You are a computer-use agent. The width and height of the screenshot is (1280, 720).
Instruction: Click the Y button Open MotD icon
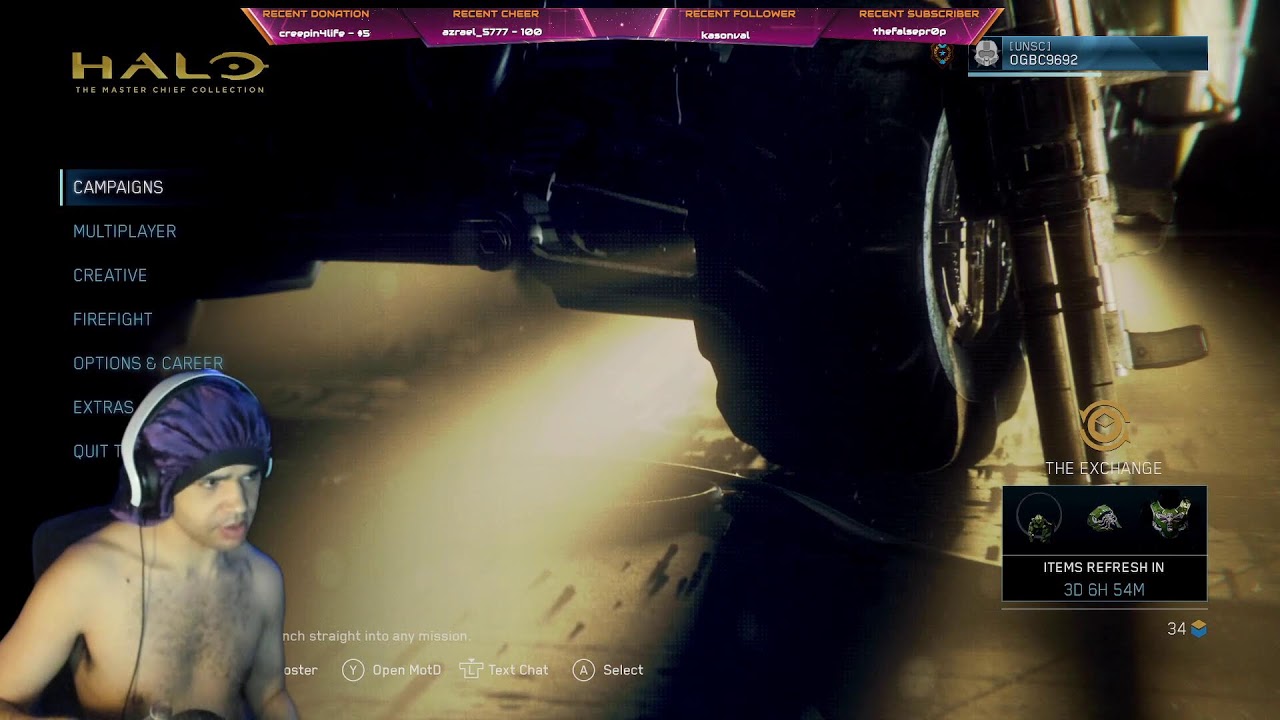(353, 670)
